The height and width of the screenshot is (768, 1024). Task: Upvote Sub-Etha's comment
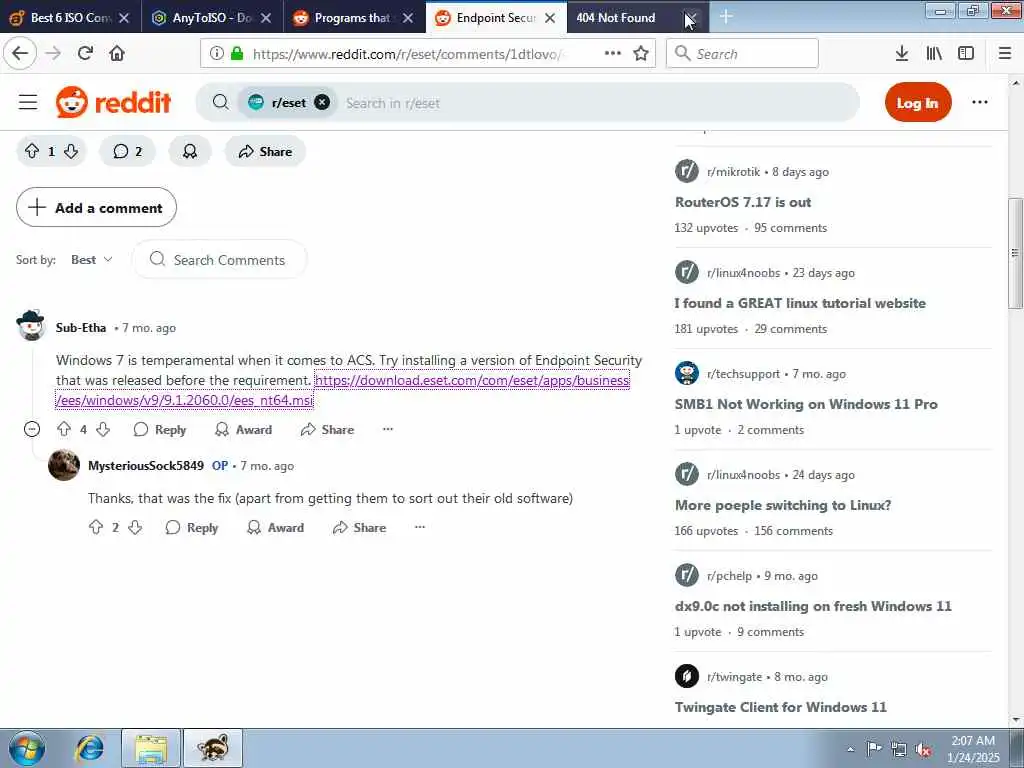click(64, 429)
